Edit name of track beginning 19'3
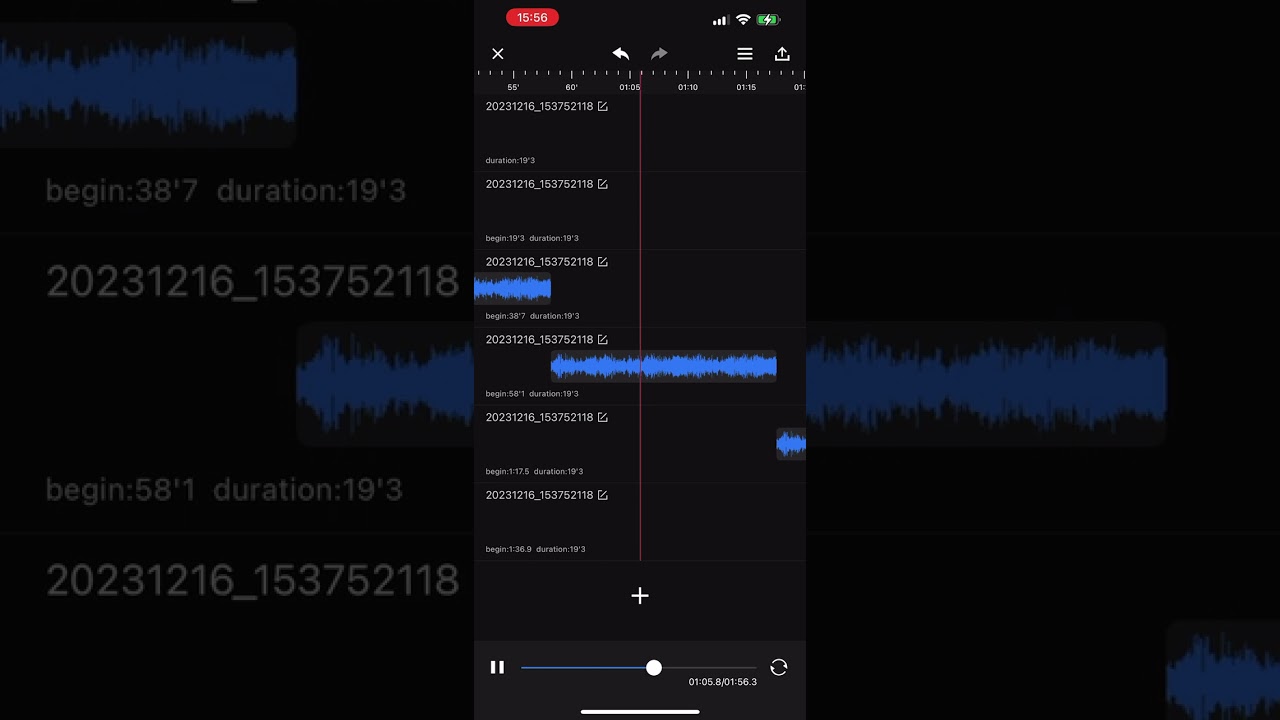Screen dimensions: 1280x720 [603, 184]
